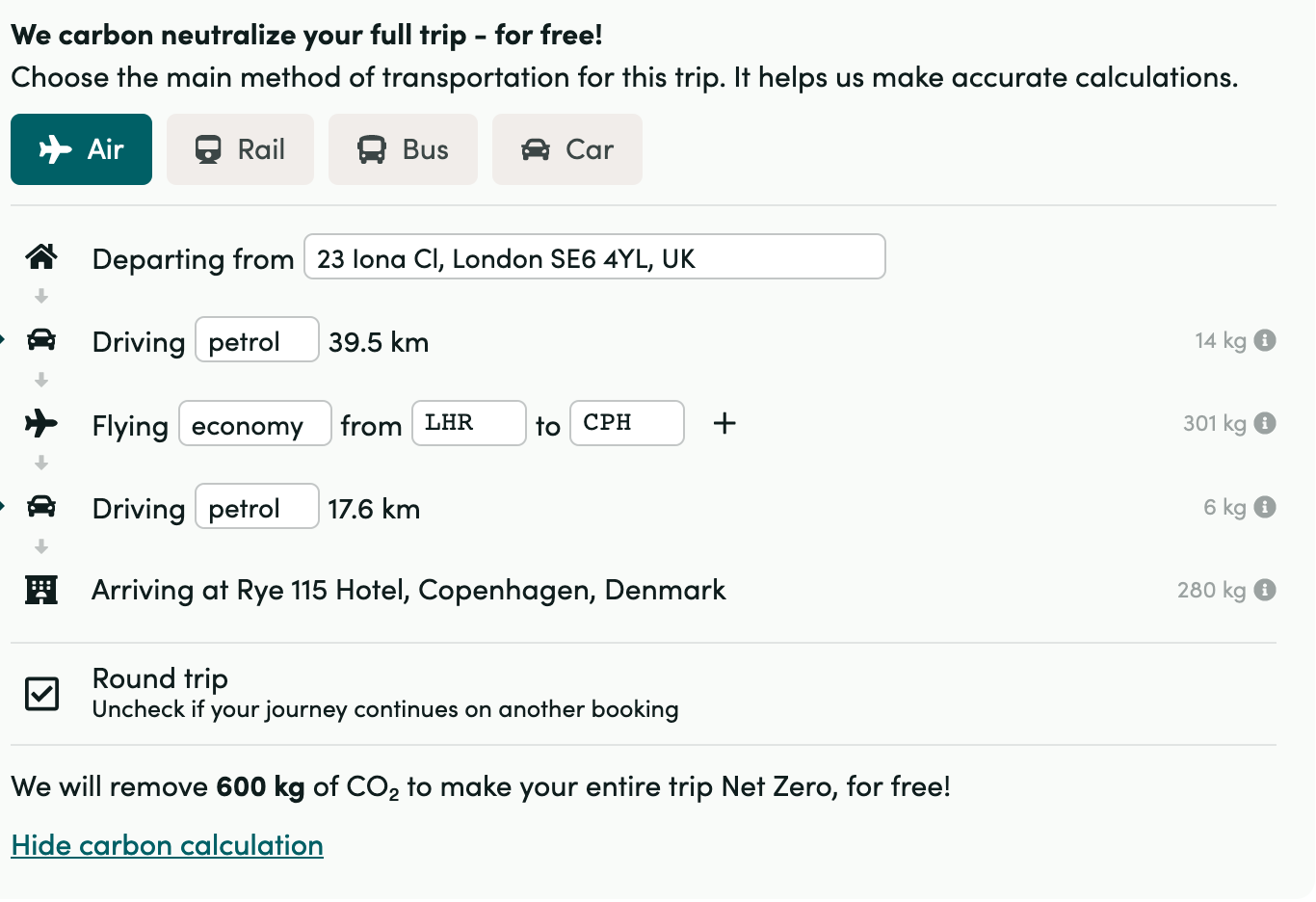Click the Departing from address field
This screenshot has height=902, width=1316.
click(x=594, y=257)
